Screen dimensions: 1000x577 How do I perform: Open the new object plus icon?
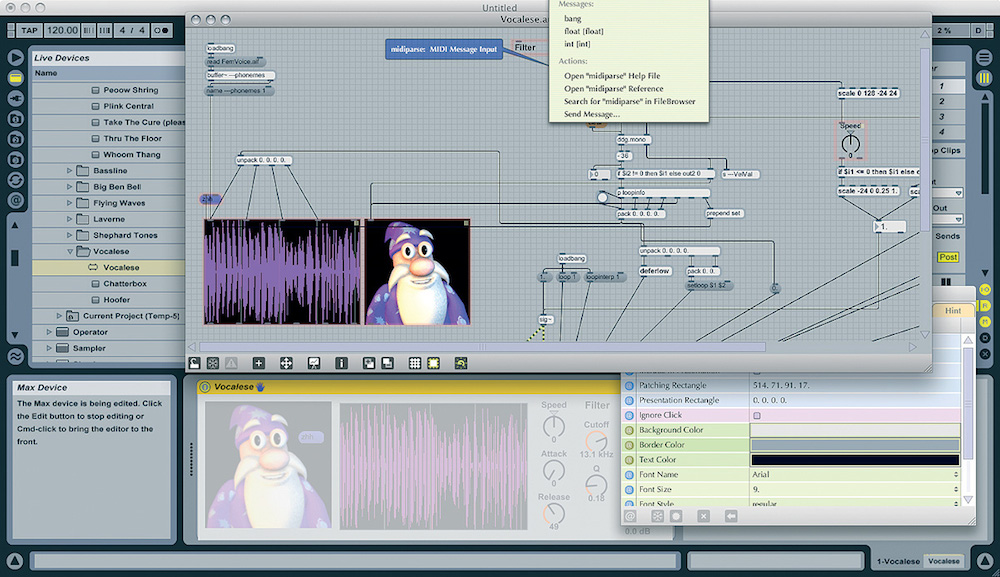(259, 363)
